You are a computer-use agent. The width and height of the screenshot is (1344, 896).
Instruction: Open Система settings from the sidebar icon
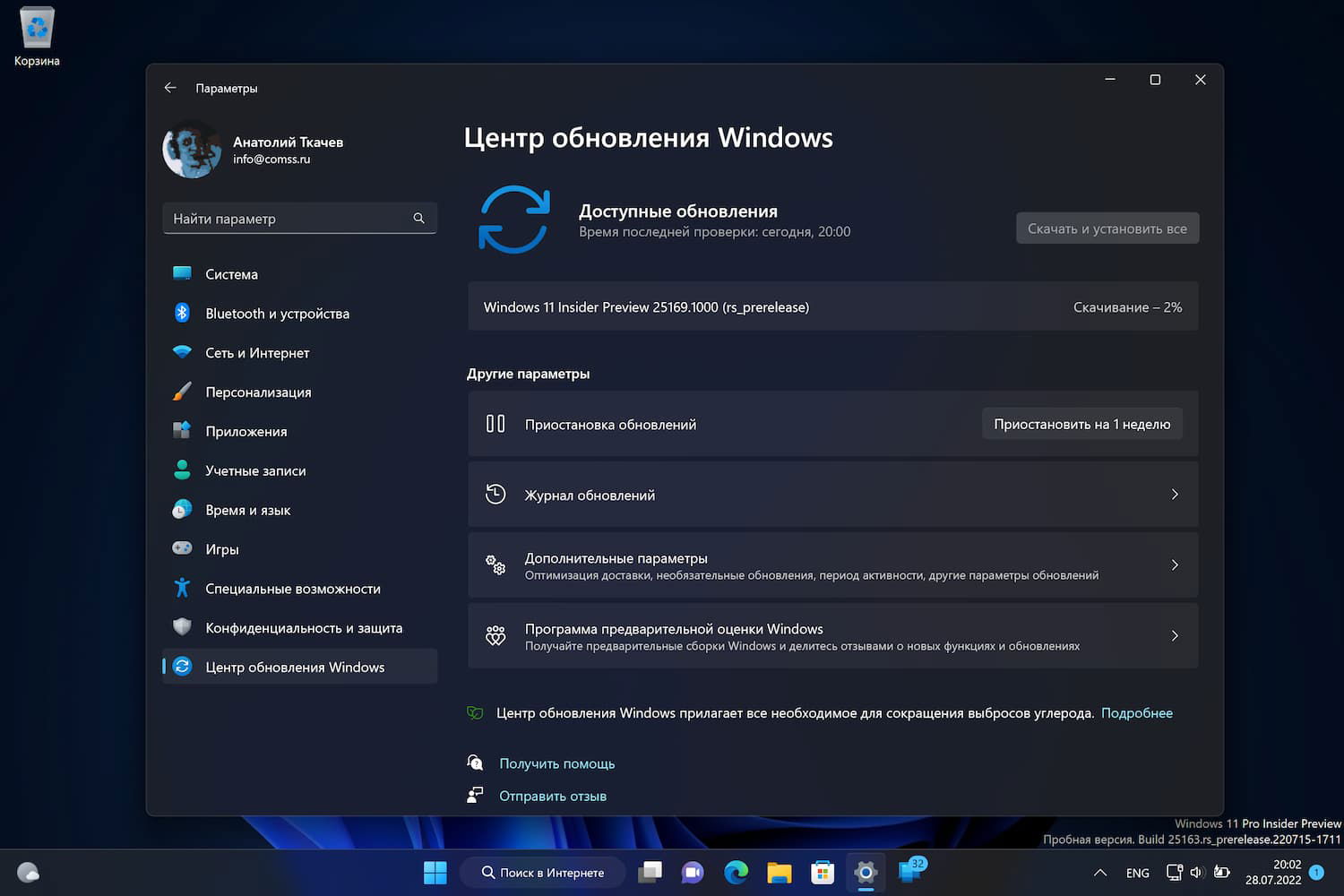[x=182, y=274]
